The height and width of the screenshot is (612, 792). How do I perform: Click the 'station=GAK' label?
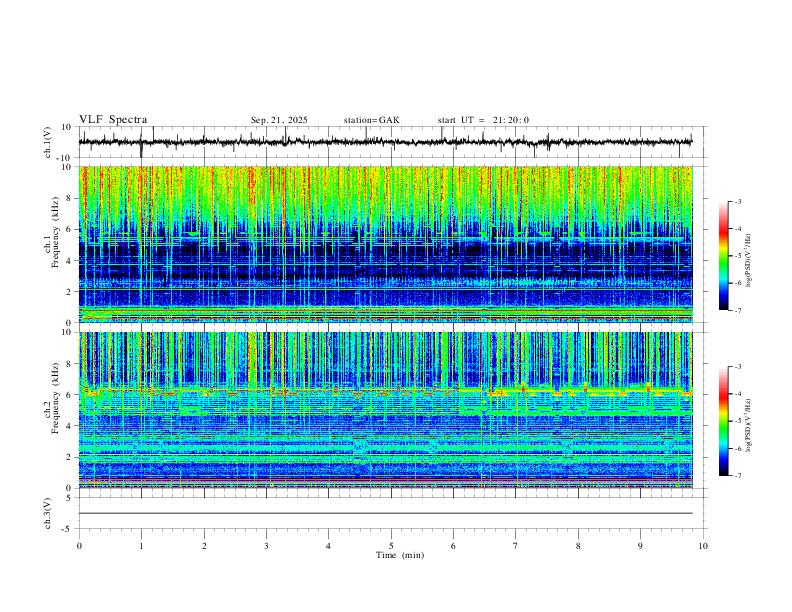coord(371,120)
